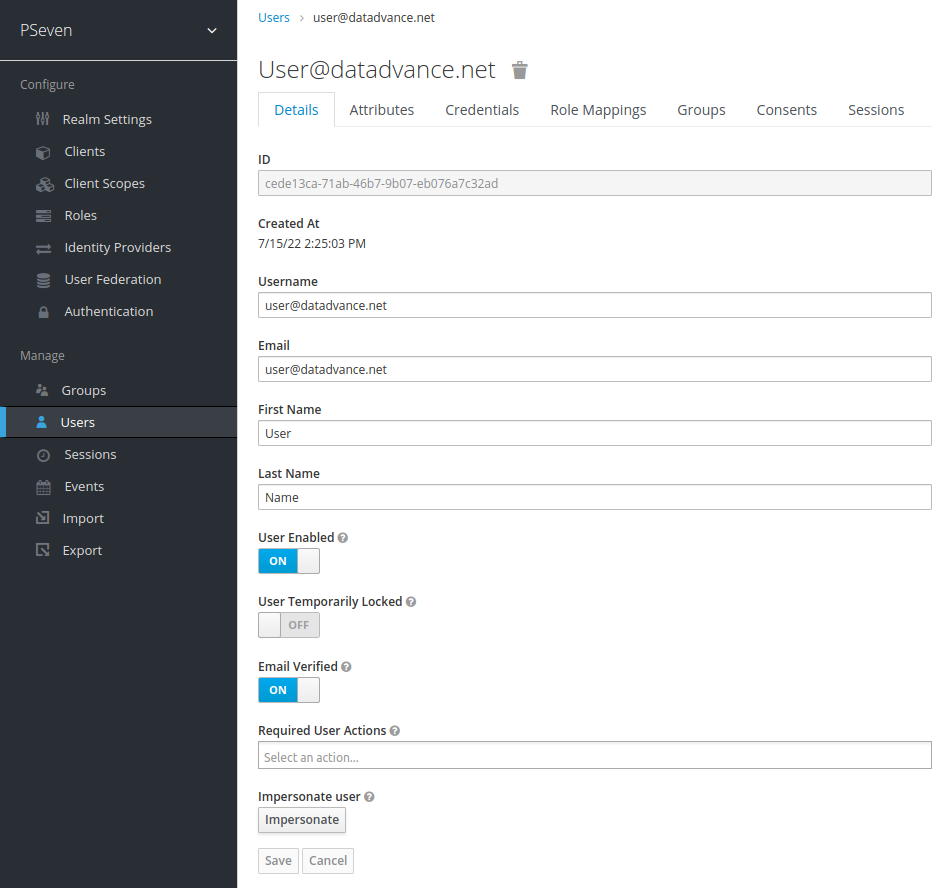This screenshot has height=888, width=943.
Task: Click the help icon next to User Temporarily Locked
Action: (411, 602)
